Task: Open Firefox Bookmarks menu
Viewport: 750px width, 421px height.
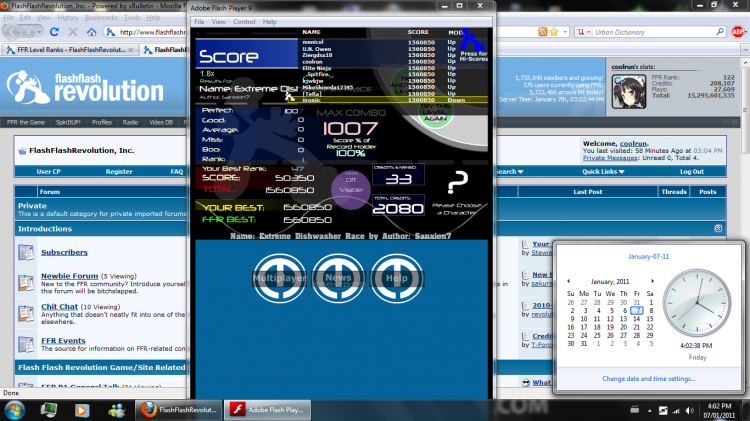Action: click(101, 18)
